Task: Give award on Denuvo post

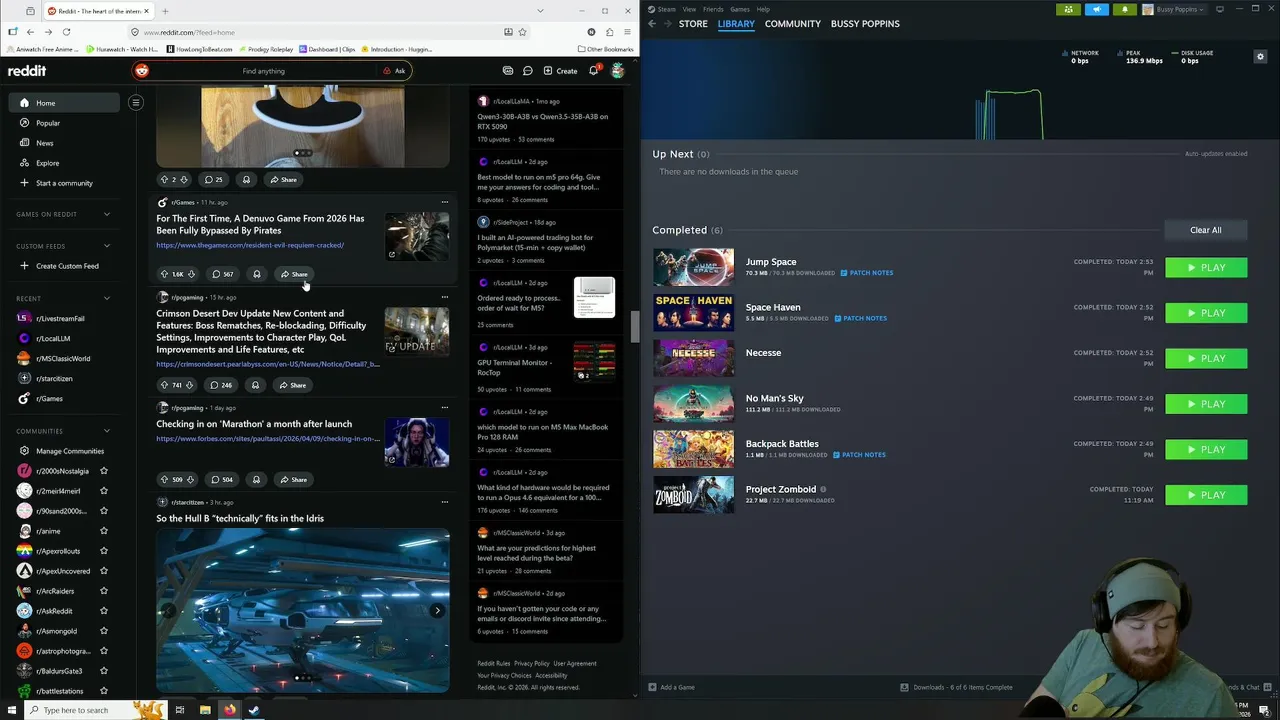Action: point(257,274)
